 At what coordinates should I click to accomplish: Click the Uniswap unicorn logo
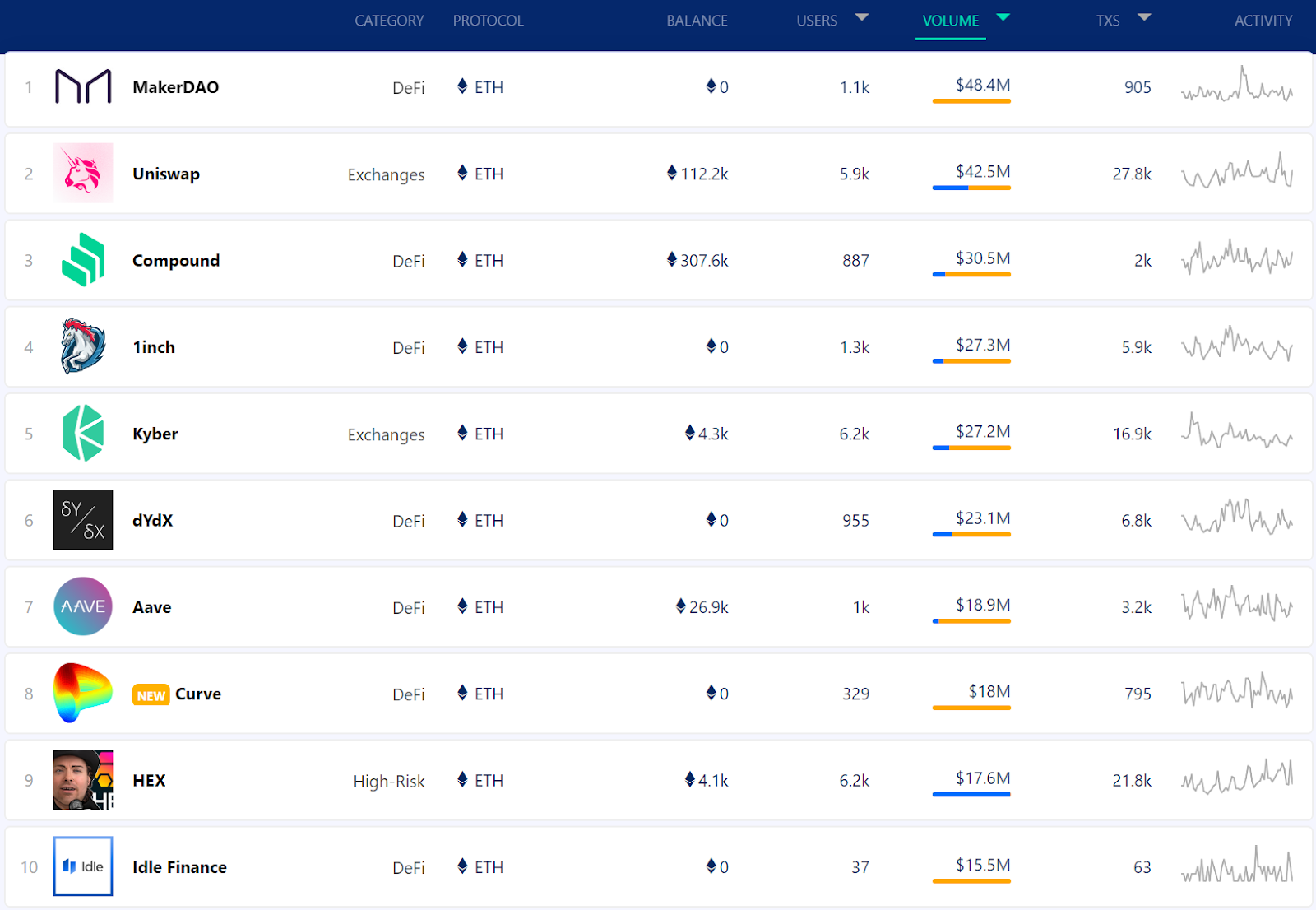click(x=83, y=173)
